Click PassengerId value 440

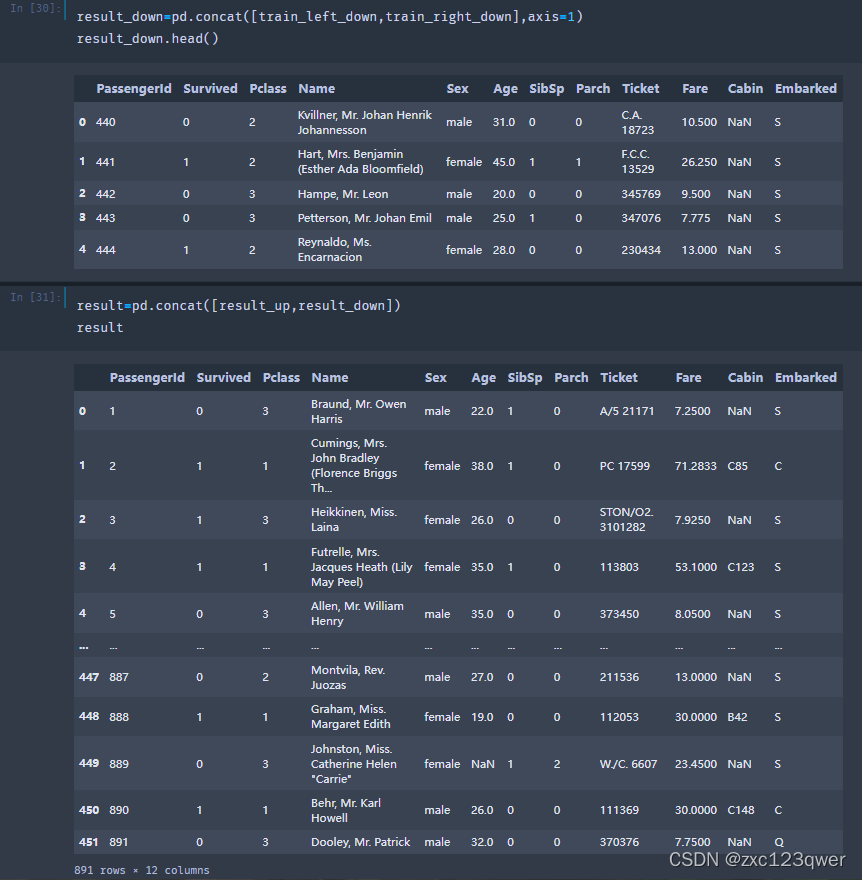click(x=106, y=122)
